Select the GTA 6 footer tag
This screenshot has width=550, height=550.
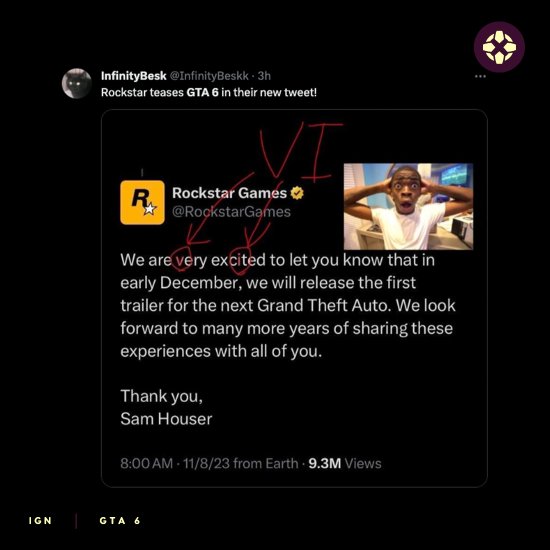[120, 521]
